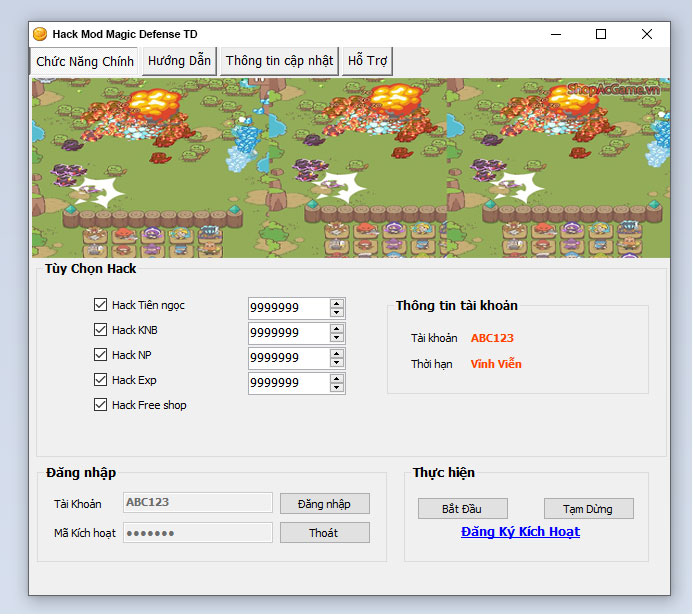Screen dimensions: 693x616
Task: Increase the Hack NP value with up arrow
Action: (337, 354)
